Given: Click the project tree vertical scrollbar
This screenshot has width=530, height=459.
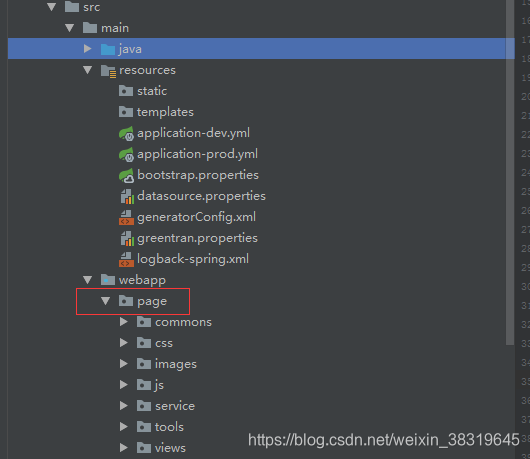Looking at the screenshot, I should pyautogui.click(x=510, y=172).
